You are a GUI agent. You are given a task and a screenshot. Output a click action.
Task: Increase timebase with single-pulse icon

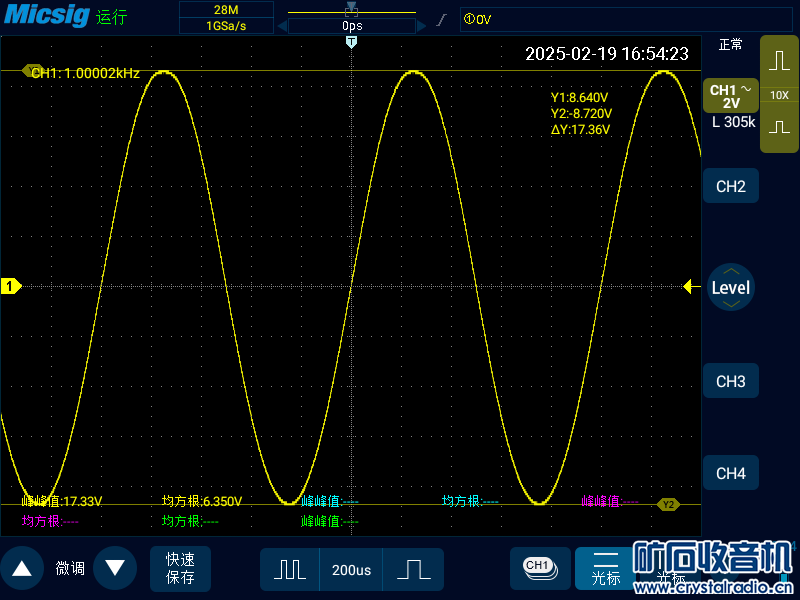click(x=413, y=569)
